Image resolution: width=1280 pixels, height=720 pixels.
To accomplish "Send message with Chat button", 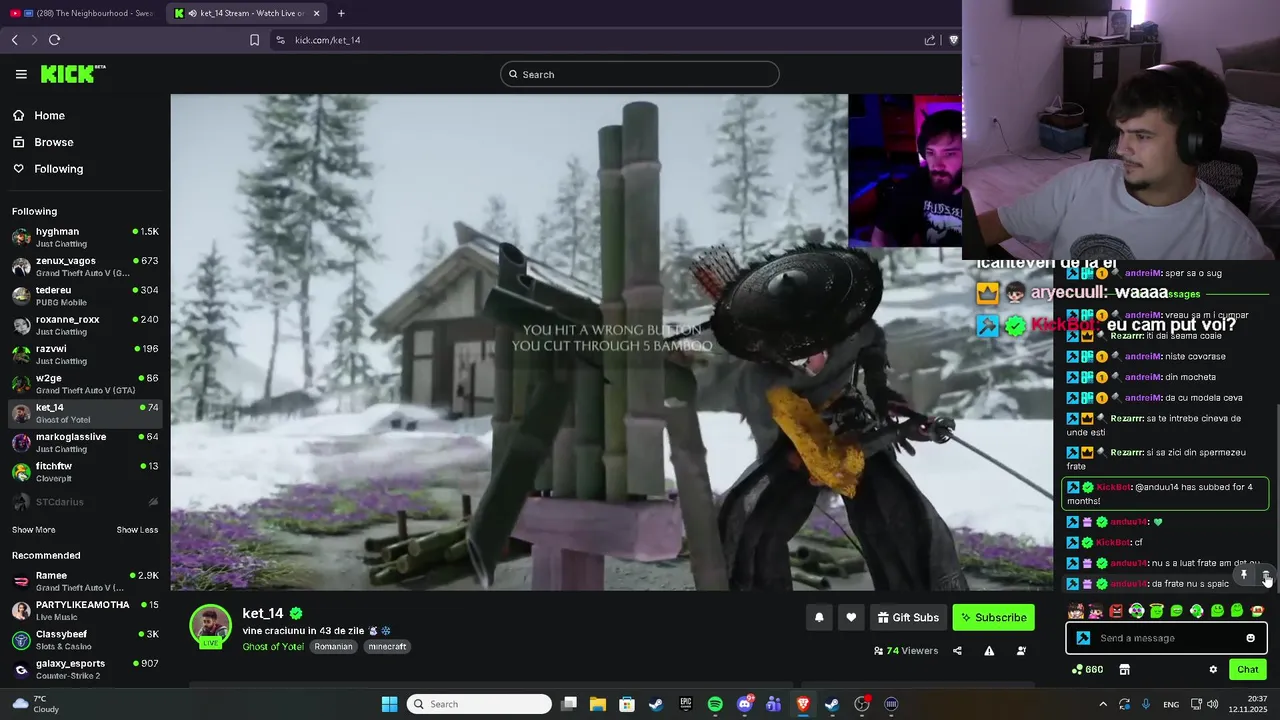I will pos(1248,670).
